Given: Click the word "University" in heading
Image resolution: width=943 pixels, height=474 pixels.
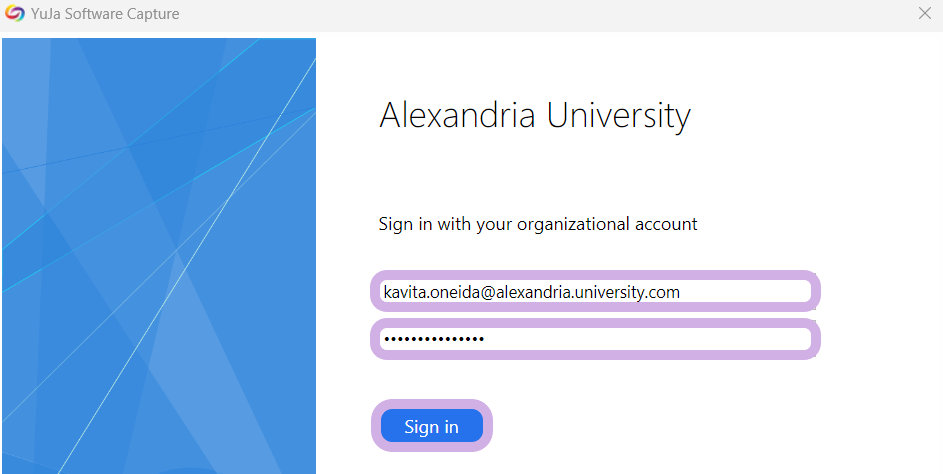Looking at the screenshot, I should [619, 117].
